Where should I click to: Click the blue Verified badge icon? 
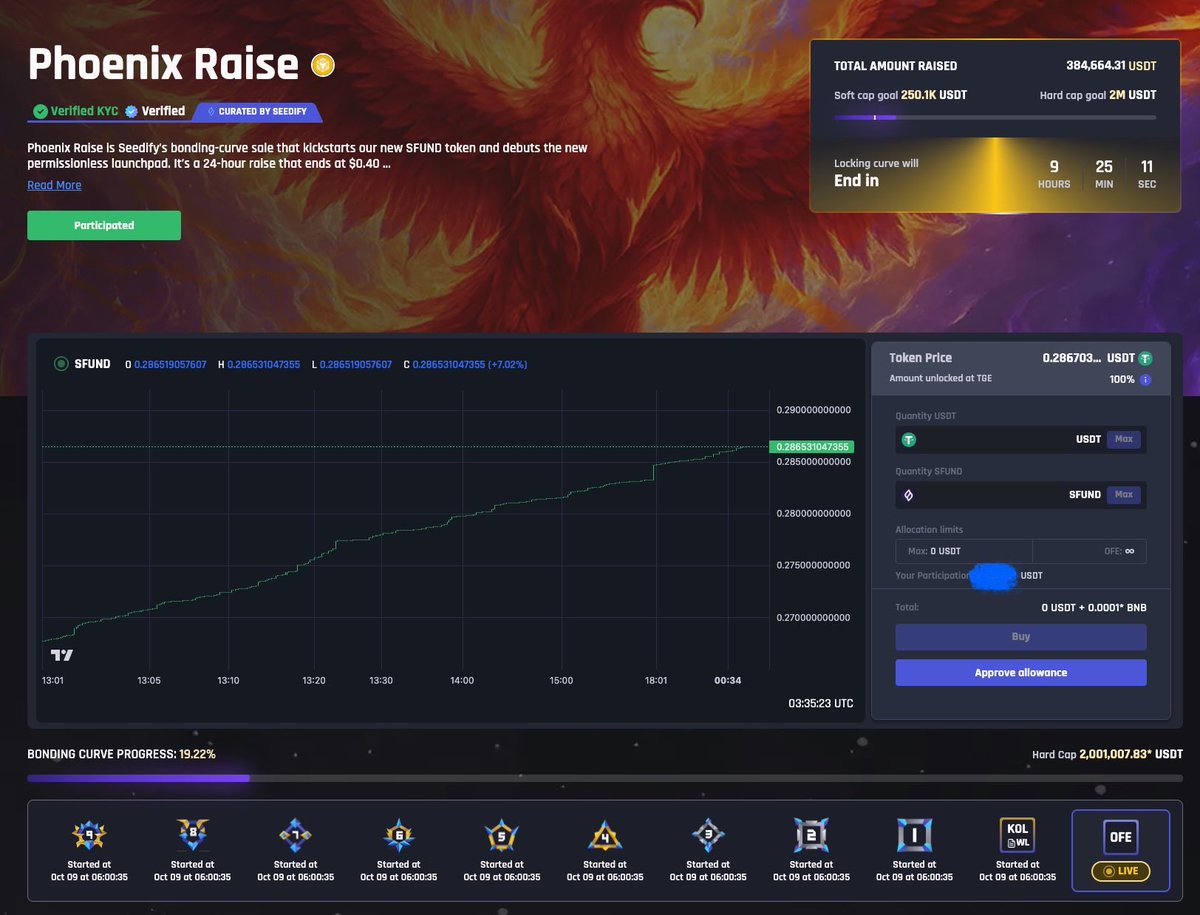pos(131,111)
